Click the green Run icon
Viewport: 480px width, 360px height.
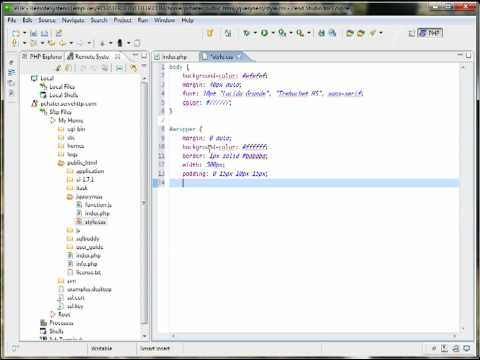pyautogui.click(x=264, y=33)
